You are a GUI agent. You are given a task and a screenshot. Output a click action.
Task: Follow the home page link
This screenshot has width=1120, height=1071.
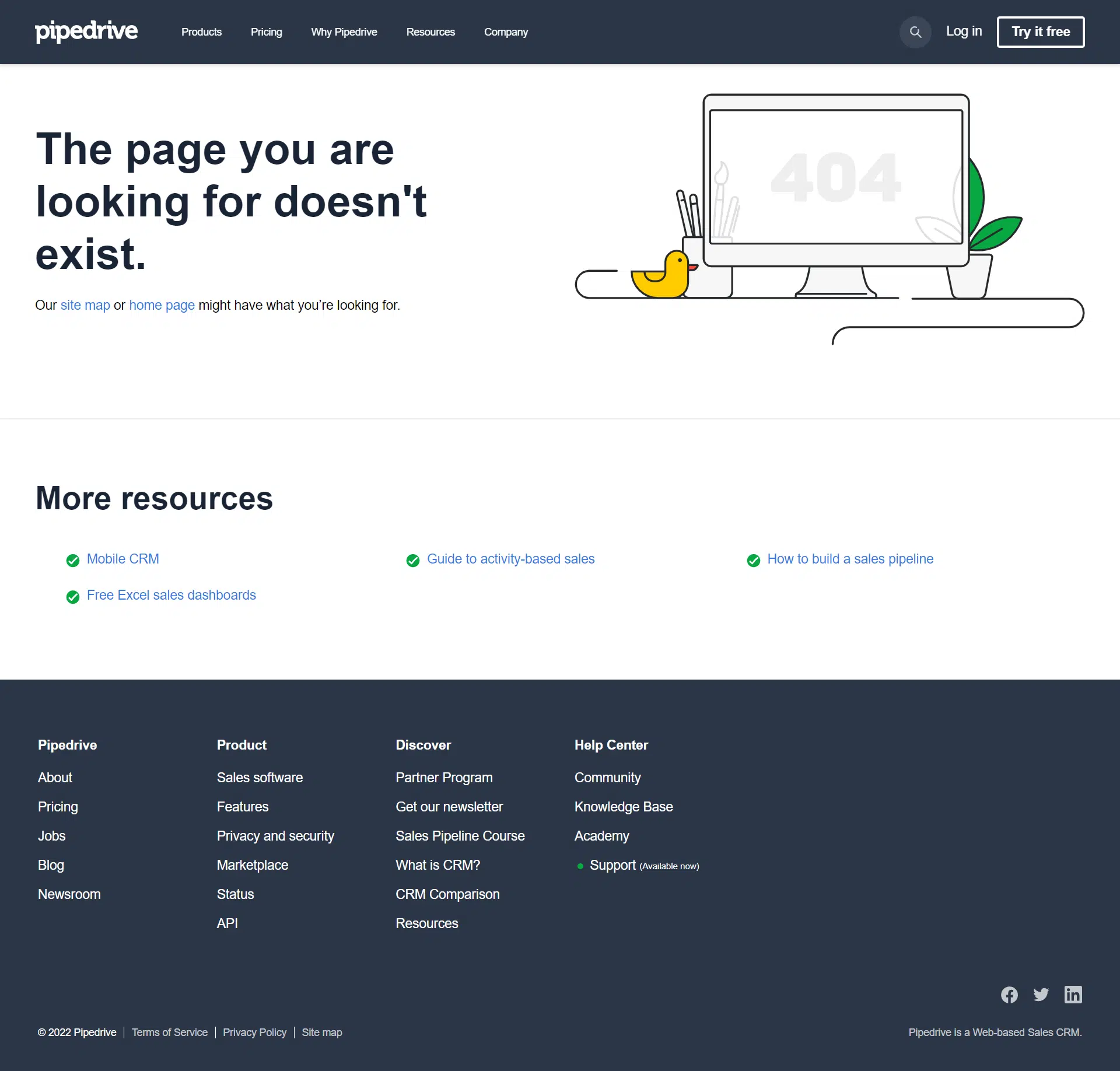[162, 305]
